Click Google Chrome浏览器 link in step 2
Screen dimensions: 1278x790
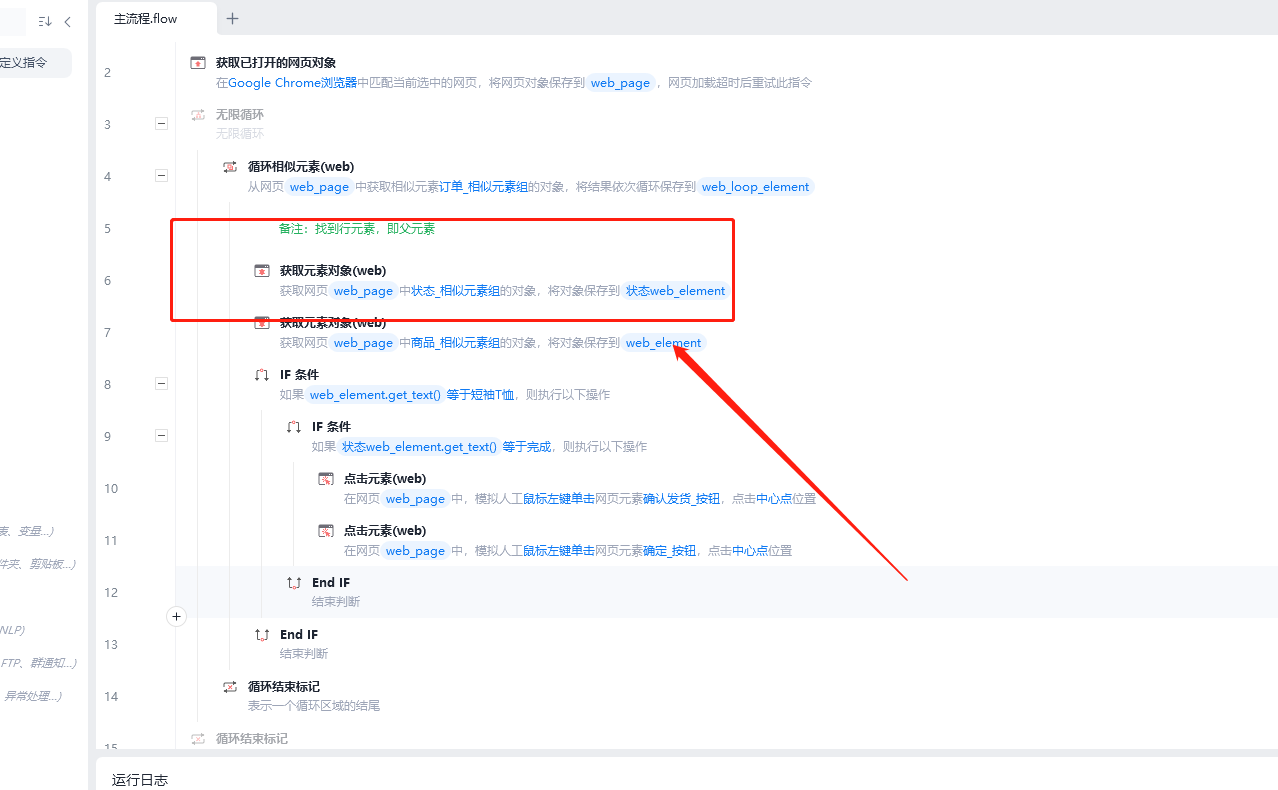point(292,83)
